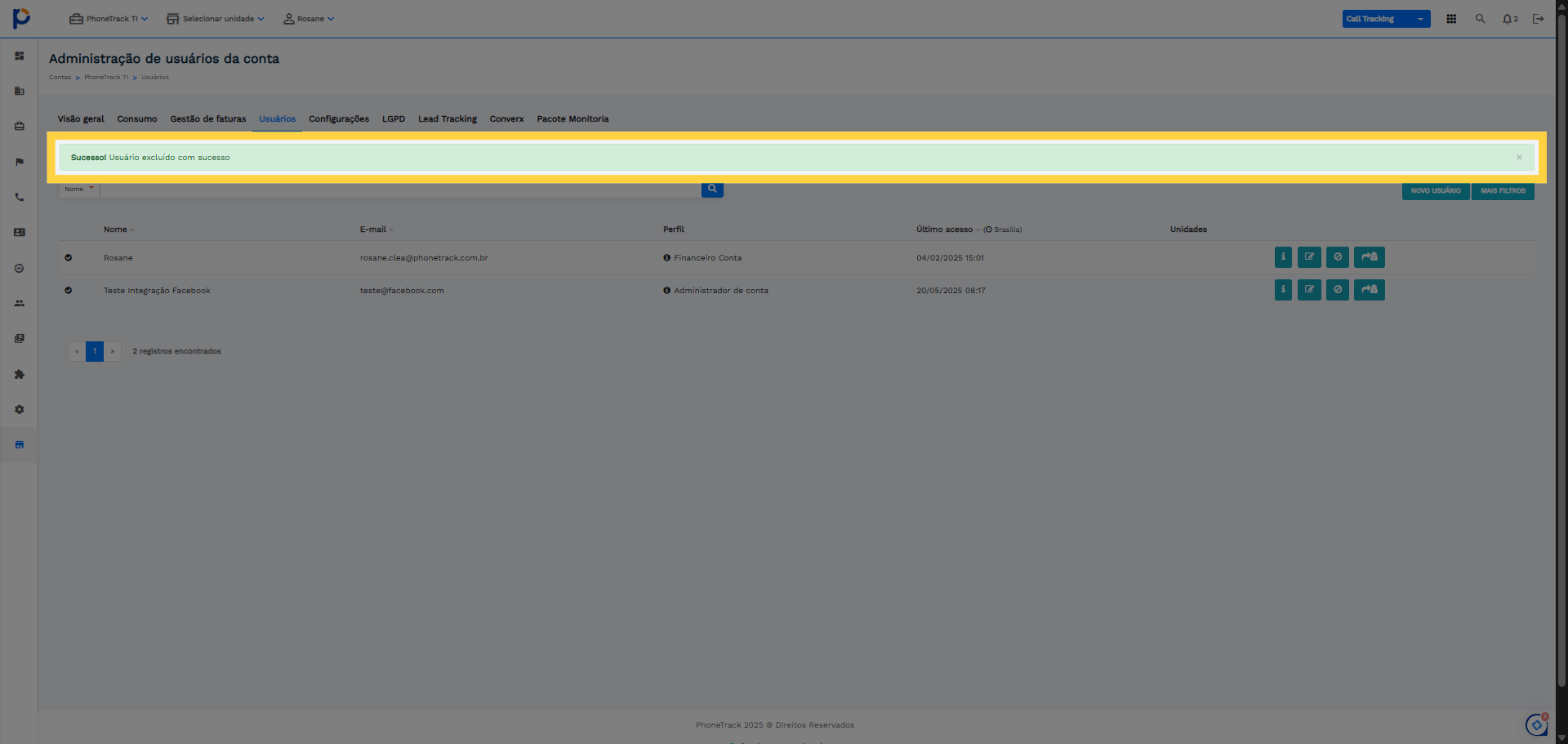Open the people group icon in sidebar
Image resolution: width=1568 pixels, height=744 pixels.
pos(20,303)
